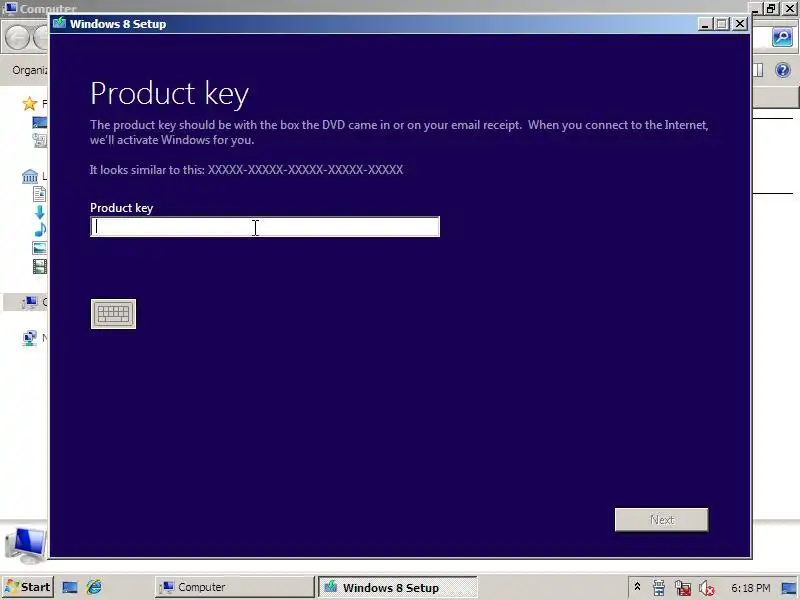800x600 pixels.
Task: Show hidden tray icons chevron
Action: [x=637, y=587]
